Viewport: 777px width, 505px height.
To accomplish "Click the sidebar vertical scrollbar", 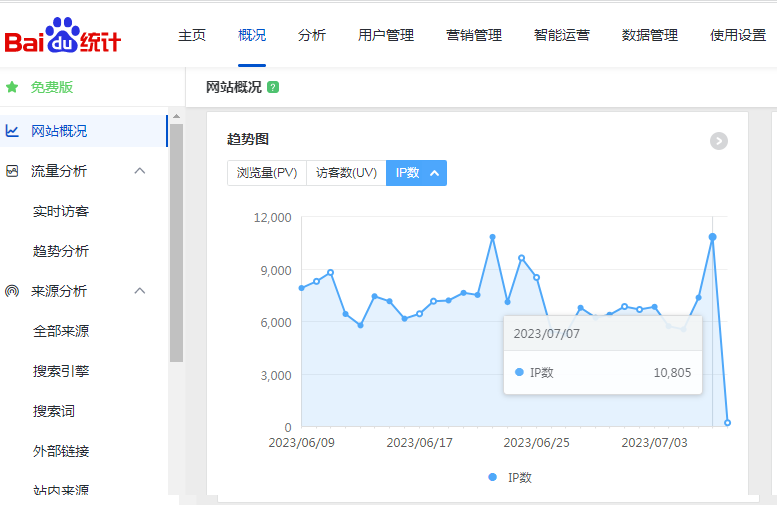I will pyautogui.click(x=176, y=240).
